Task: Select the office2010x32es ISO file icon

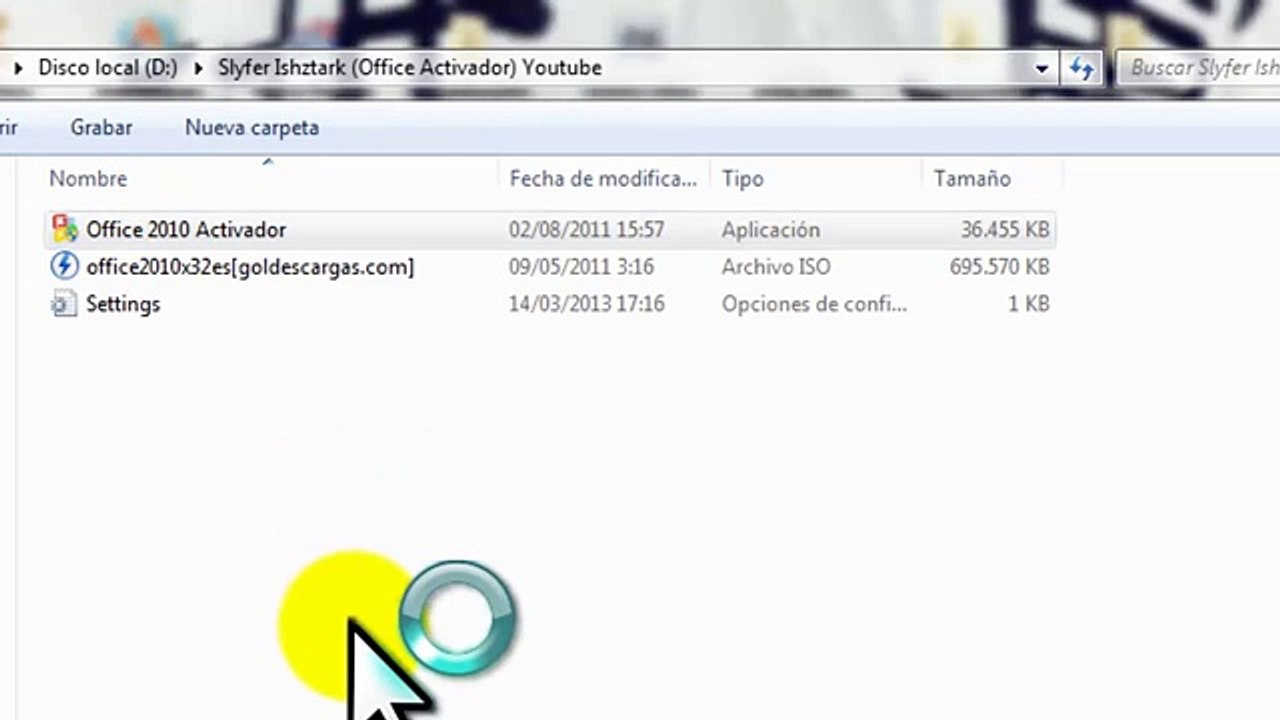Action: tap(65, 266)
